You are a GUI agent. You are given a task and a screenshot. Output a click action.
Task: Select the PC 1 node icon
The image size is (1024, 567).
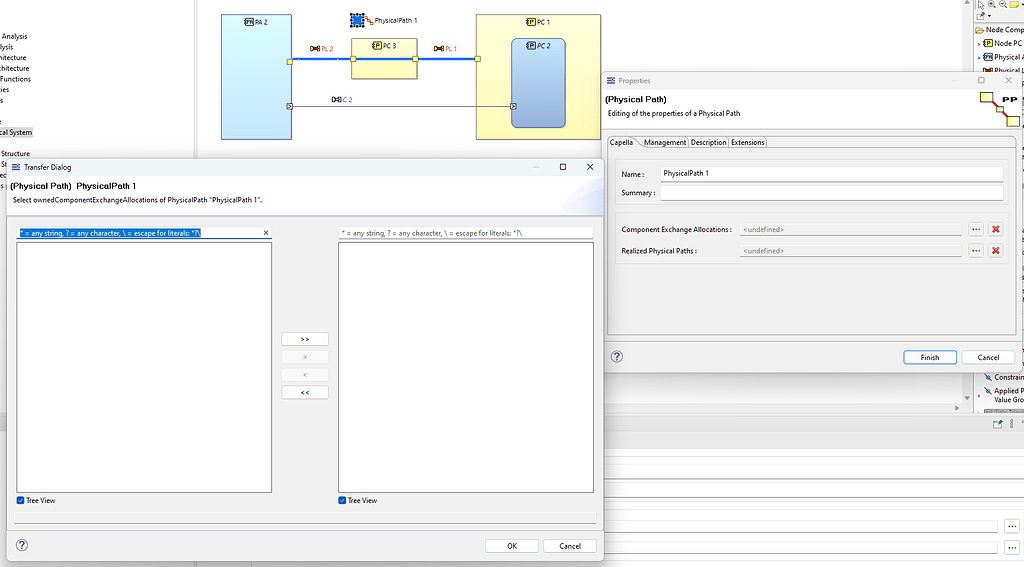(x=531, y=22)
